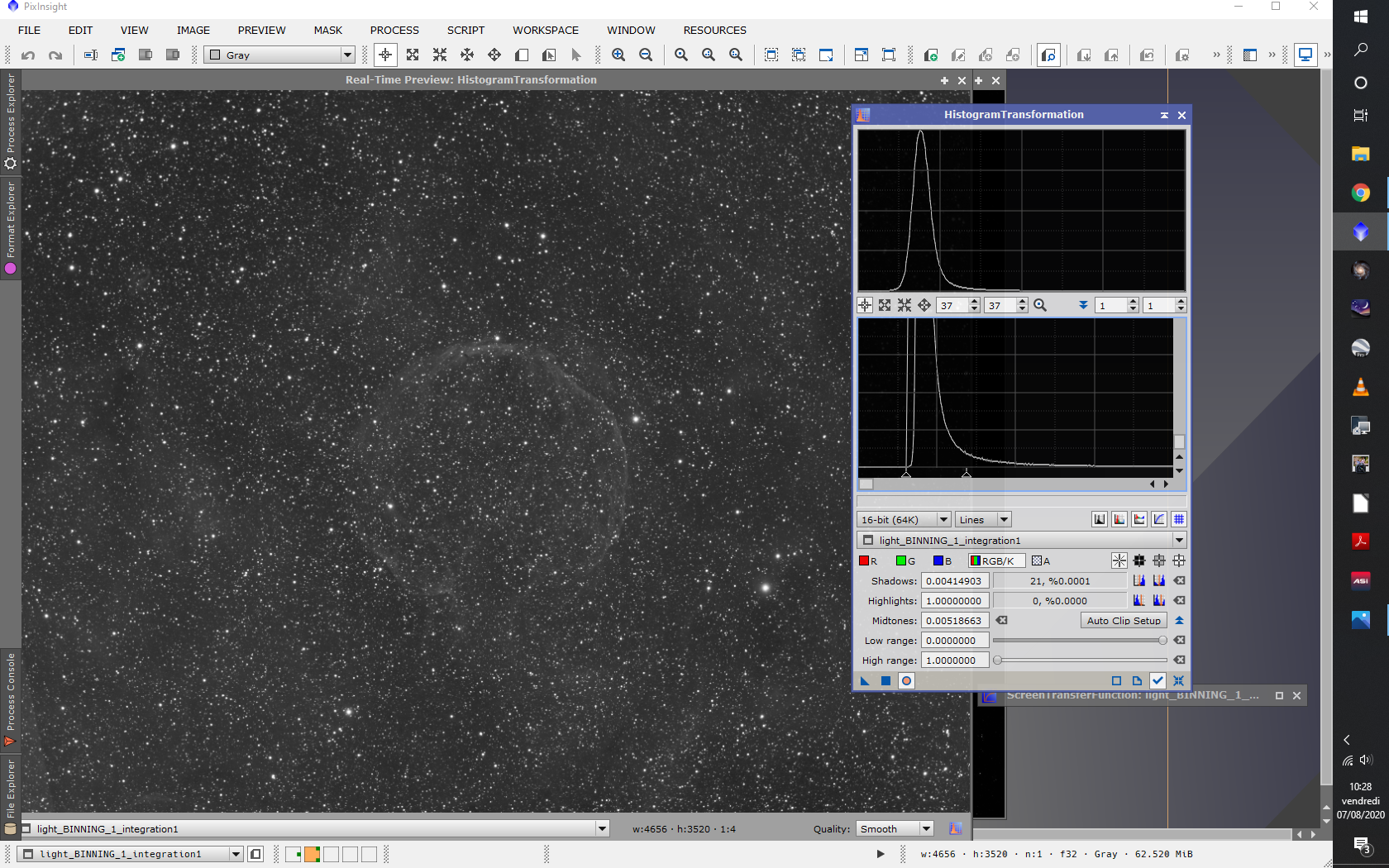The width and height of the screenshot is (1389, 868).
Task: Undo the last action in toolbar
Action: point(28,55)
